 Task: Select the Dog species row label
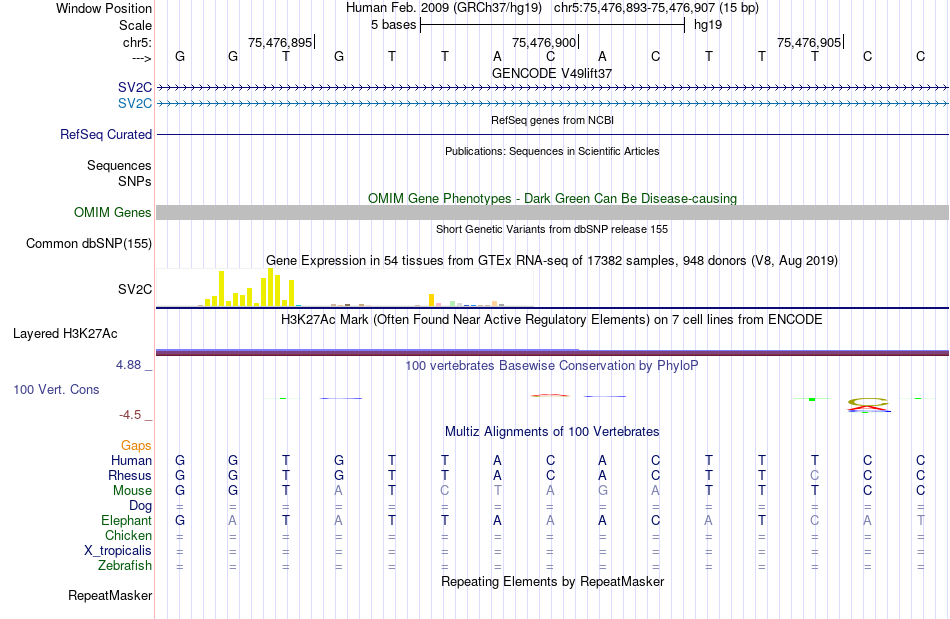pos(140,506)
